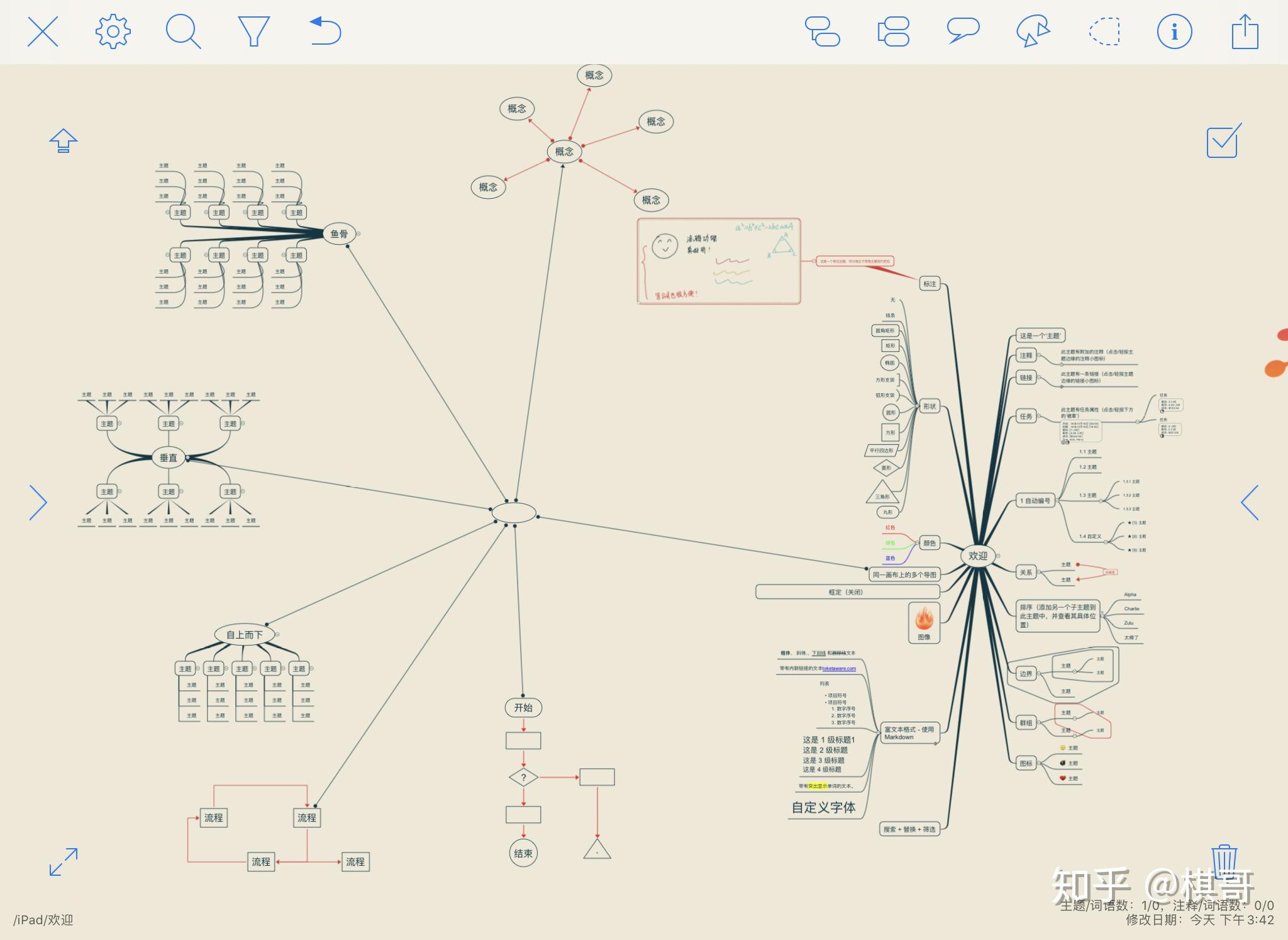Add a sibling topic icon

pos(894,31)
